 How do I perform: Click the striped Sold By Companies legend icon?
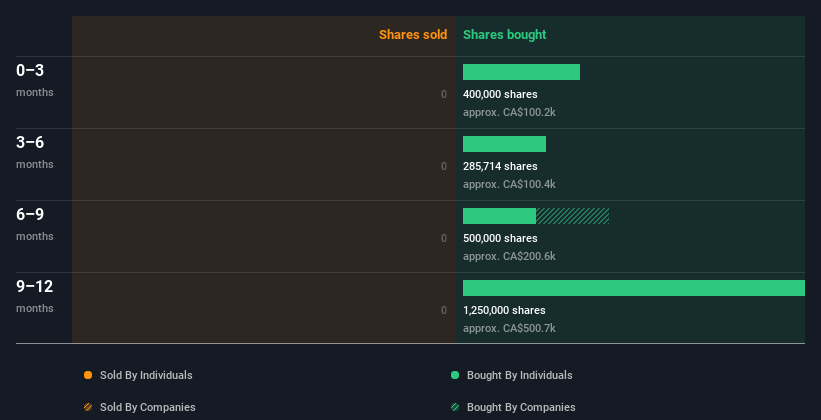[x=88, y=407]
